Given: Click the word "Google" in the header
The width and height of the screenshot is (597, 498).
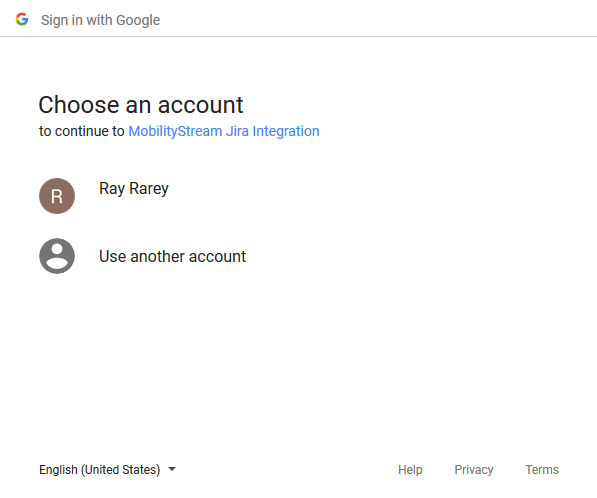Looking at the screenshot, I should pyautogui.click(x=138, y=20).
